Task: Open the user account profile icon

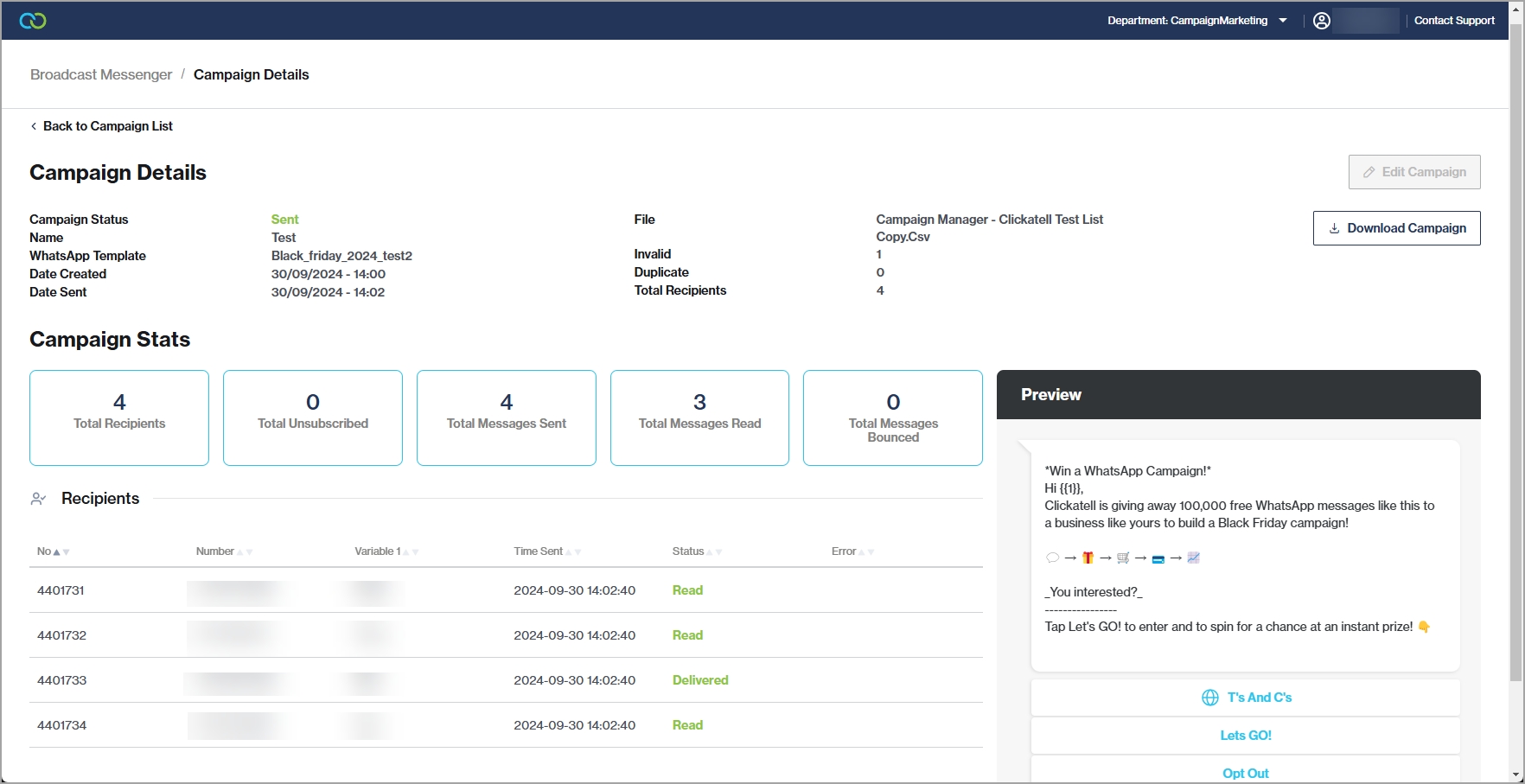Action: click(x=1321, y=21)
